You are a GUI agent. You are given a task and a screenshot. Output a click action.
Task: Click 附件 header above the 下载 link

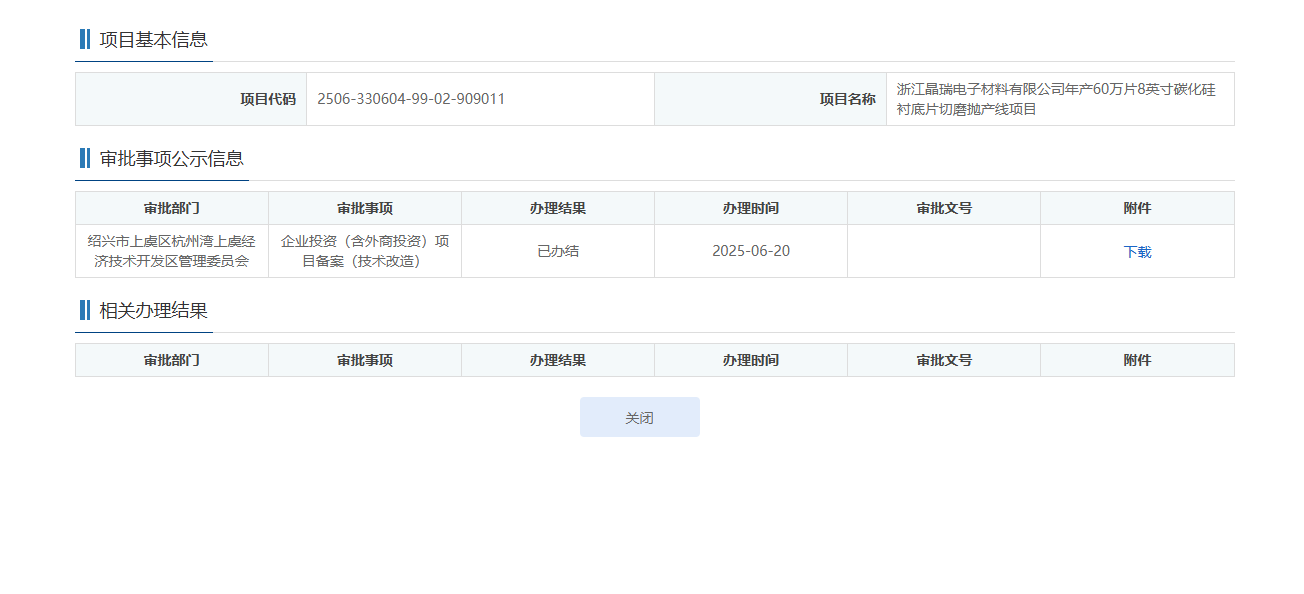pyautogui.click(x=1137, y=209)
